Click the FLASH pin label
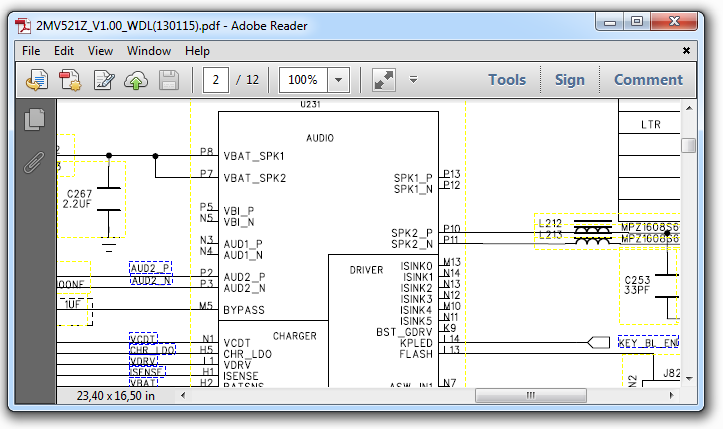723x429 pixels. pyautogui.click(x=416, y=354)
